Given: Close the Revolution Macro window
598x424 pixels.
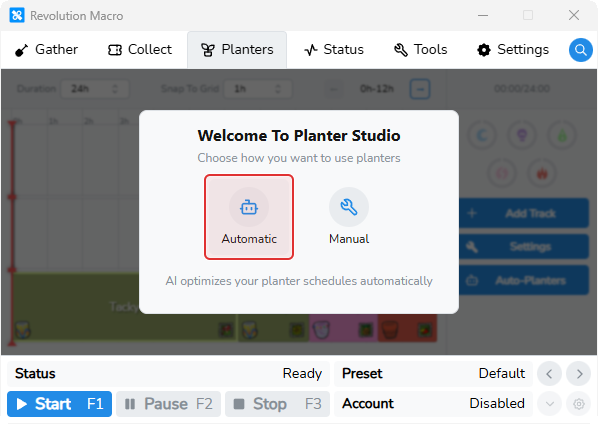Looking at the screenshot, I should (574, 15).
